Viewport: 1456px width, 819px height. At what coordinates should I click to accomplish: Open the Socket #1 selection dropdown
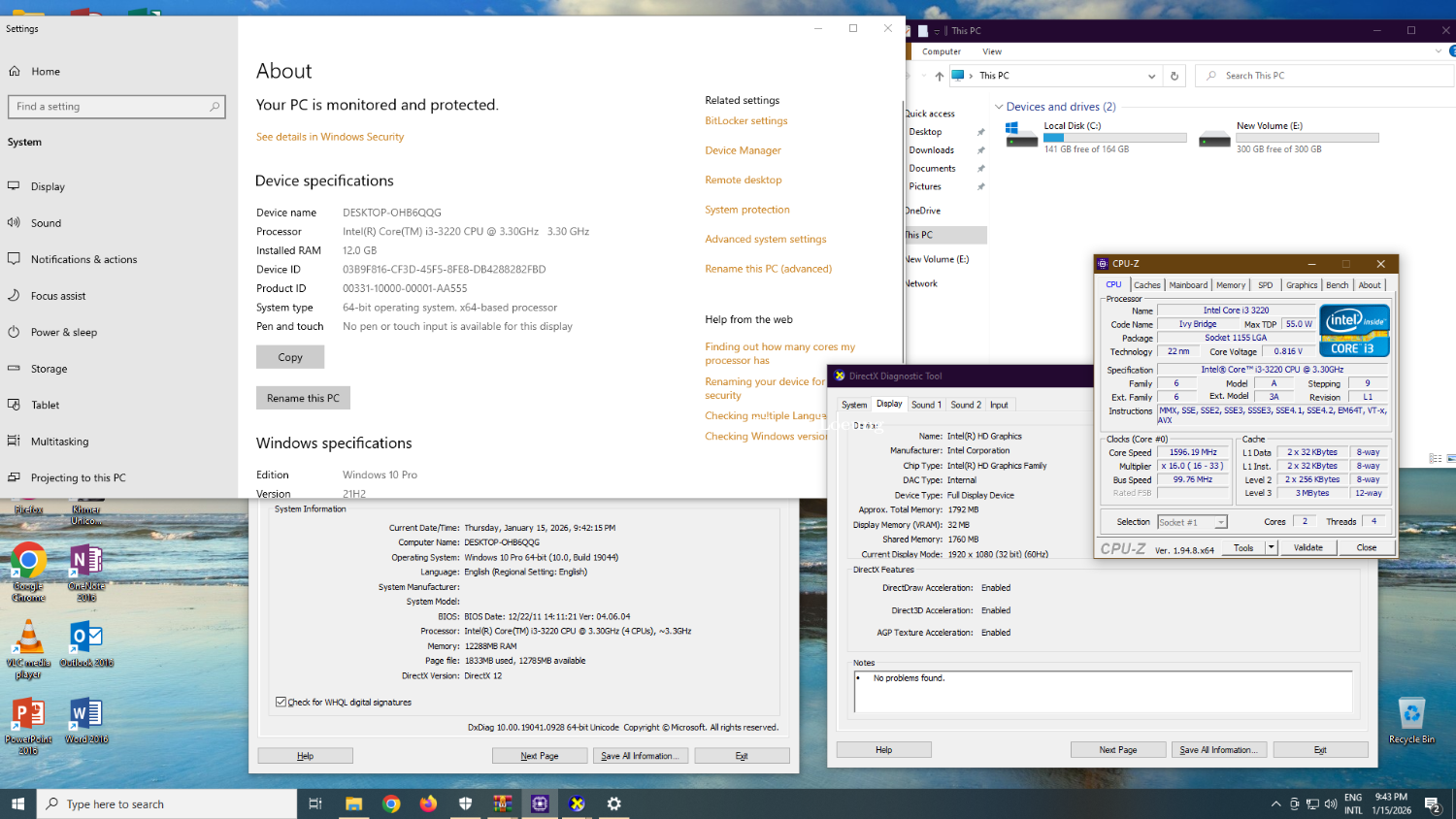1192,522
